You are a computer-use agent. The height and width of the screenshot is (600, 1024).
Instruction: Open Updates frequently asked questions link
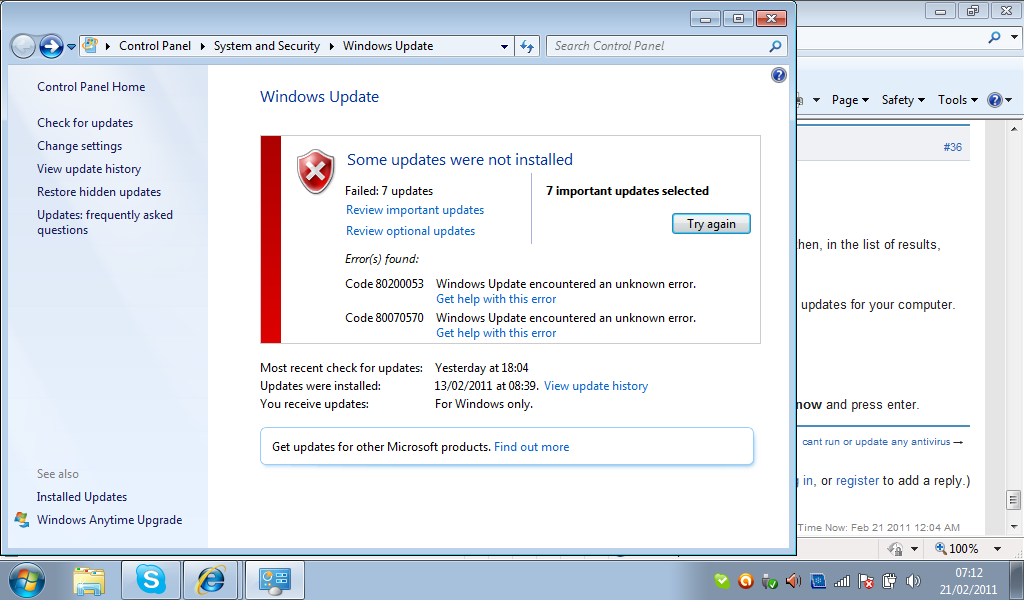104,222
